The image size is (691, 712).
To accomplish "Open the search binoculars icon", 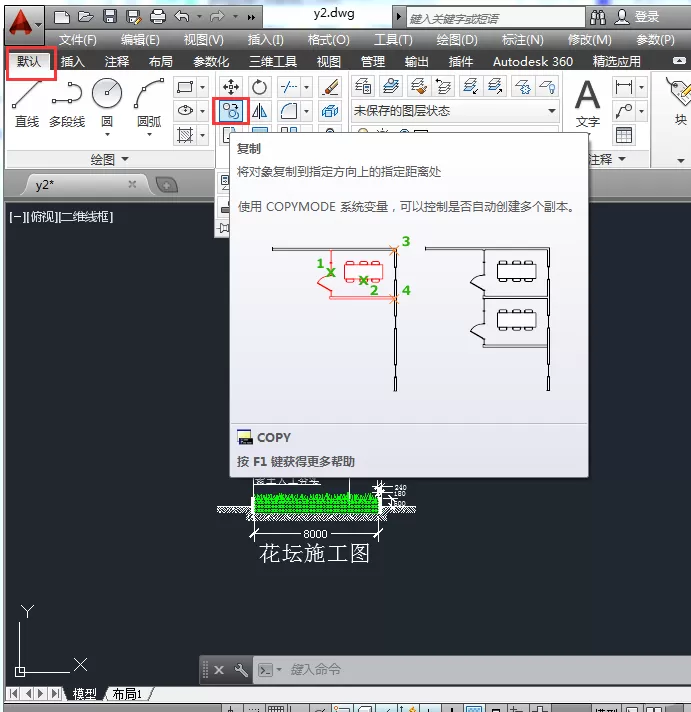I will (x=597, y=17).
